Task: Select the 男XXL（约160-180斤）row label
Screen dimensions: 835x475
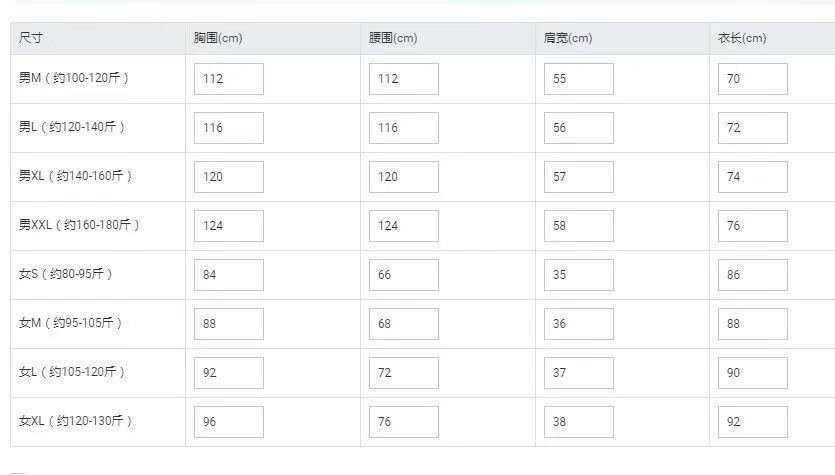Action: [79, 225]
